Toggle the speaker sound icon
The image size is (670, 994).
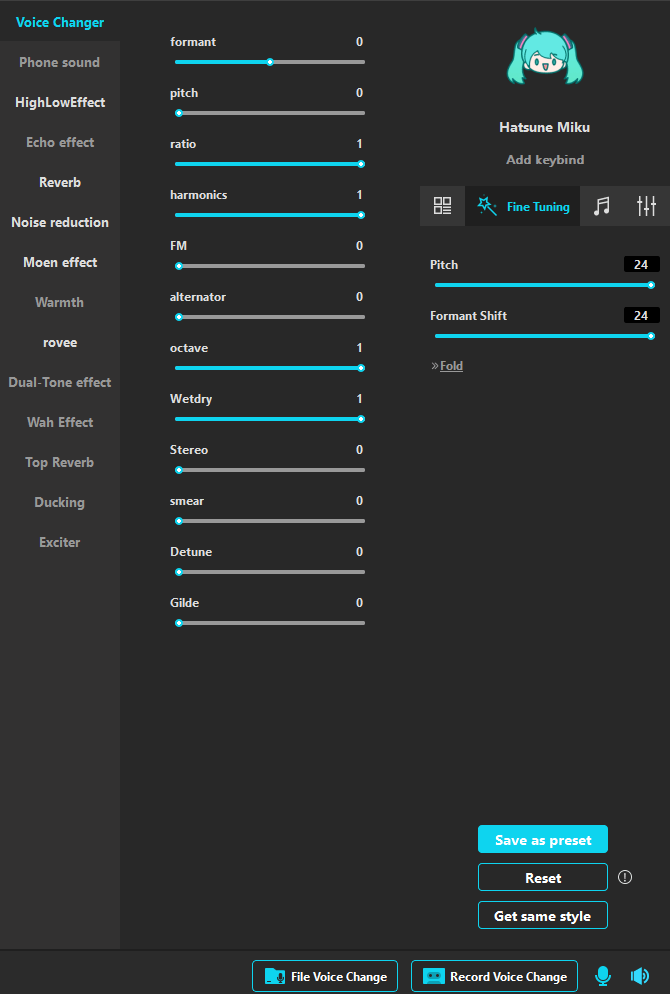pyautogui.click(x=640, y=976)
